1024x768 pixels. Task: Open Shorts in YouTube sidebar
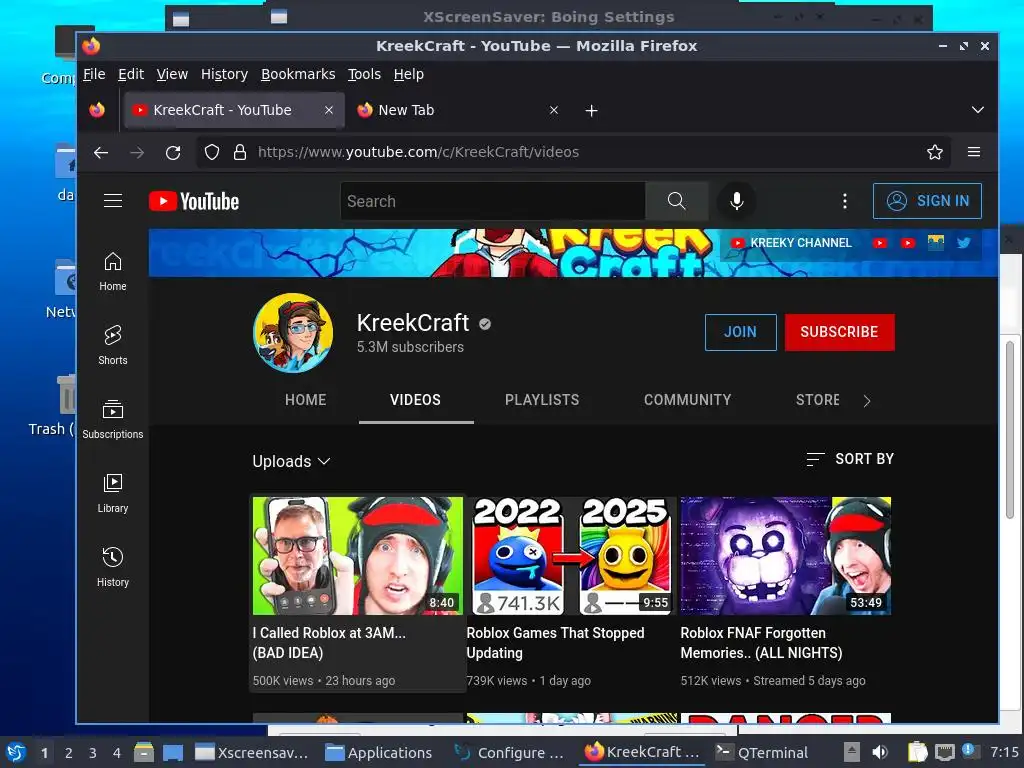[x=113, y=345]
